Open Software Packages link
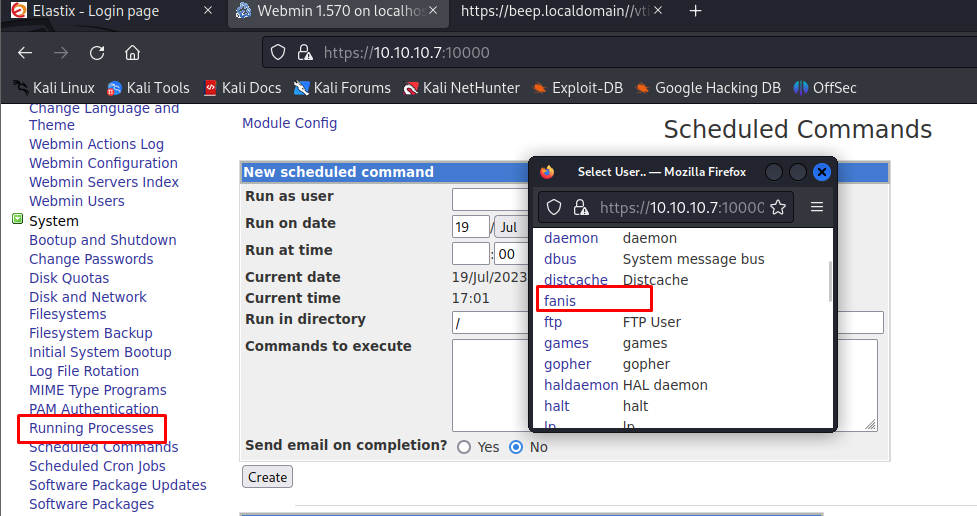The image size is (977, 516). 92,504
